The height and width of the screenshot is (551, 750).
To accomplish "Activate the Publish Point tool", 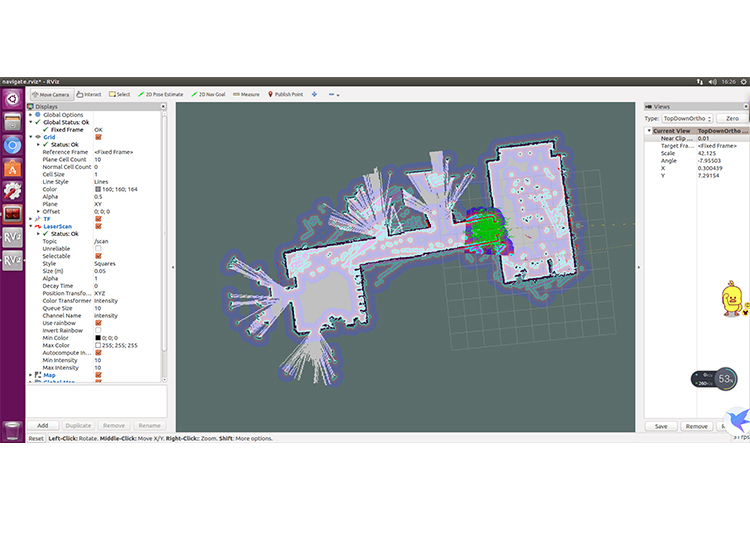I will click(286, 94).
